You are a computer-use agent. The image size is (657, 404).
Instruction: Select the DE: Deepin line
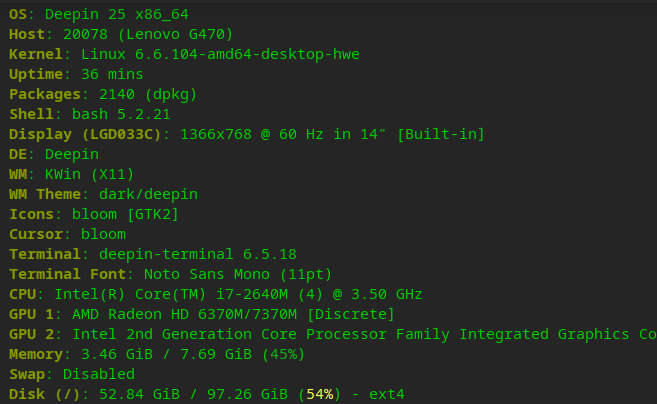pyautogui.click(x=54, y=155)
